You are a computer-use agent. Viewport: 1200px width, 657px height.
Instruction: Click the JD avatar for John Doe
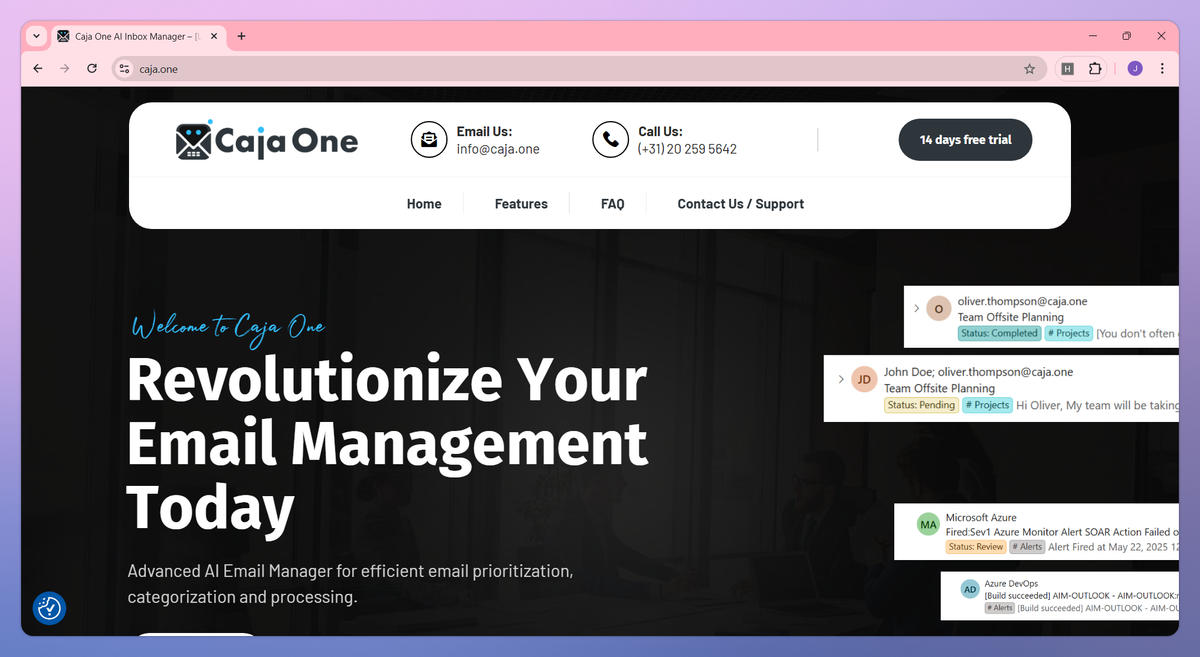click(x=864, y=380)
